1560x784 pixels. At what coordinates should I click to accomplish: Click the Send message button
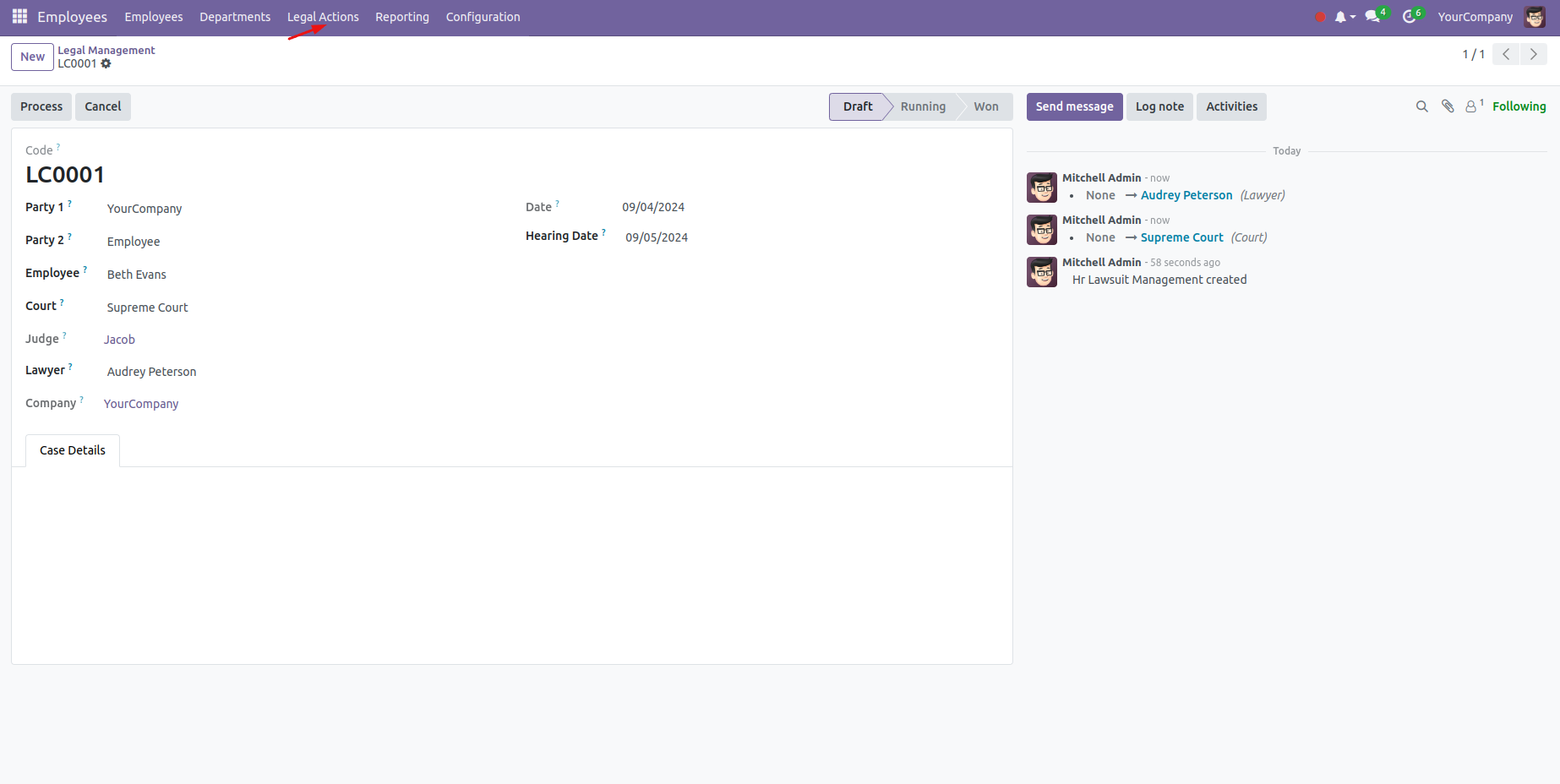coord(1074,106)
